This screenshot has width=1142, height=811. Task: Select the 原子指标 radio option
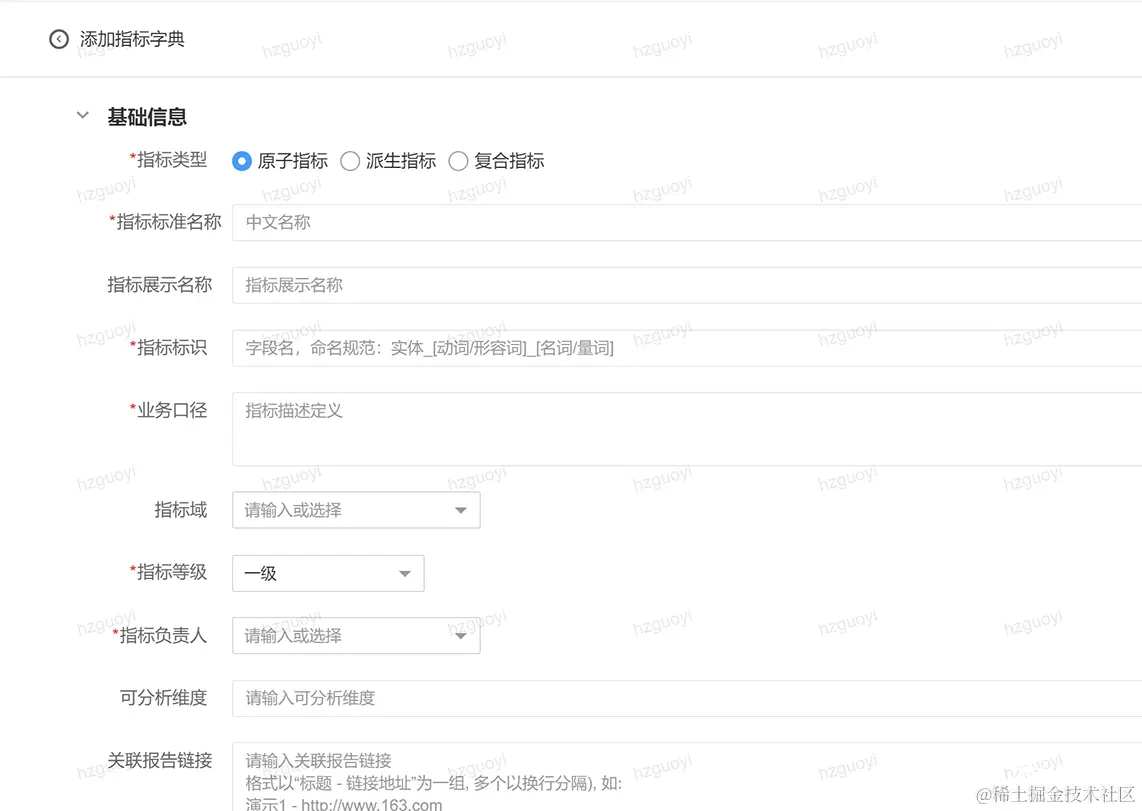tap(240, 161)
